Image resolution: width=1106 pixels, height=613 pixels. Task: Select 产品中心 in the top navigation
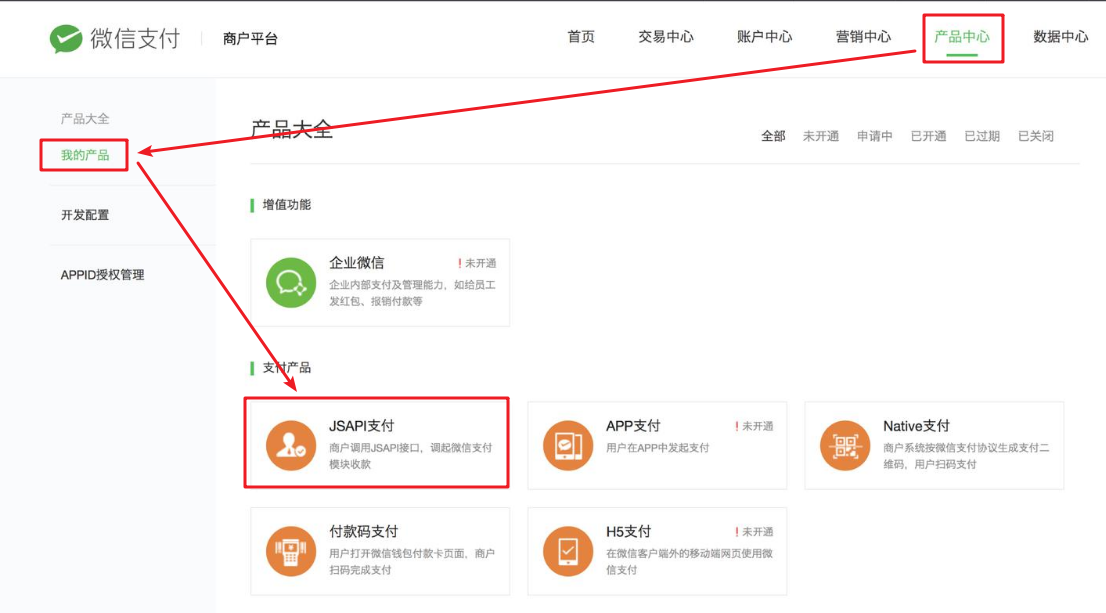pyautogui.click(x=962, y=37)
